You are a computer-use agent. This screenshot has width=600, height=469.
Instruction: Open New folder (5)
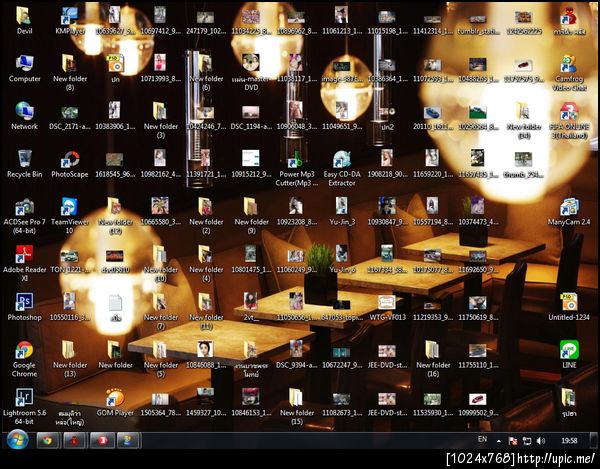pos(161,359)
